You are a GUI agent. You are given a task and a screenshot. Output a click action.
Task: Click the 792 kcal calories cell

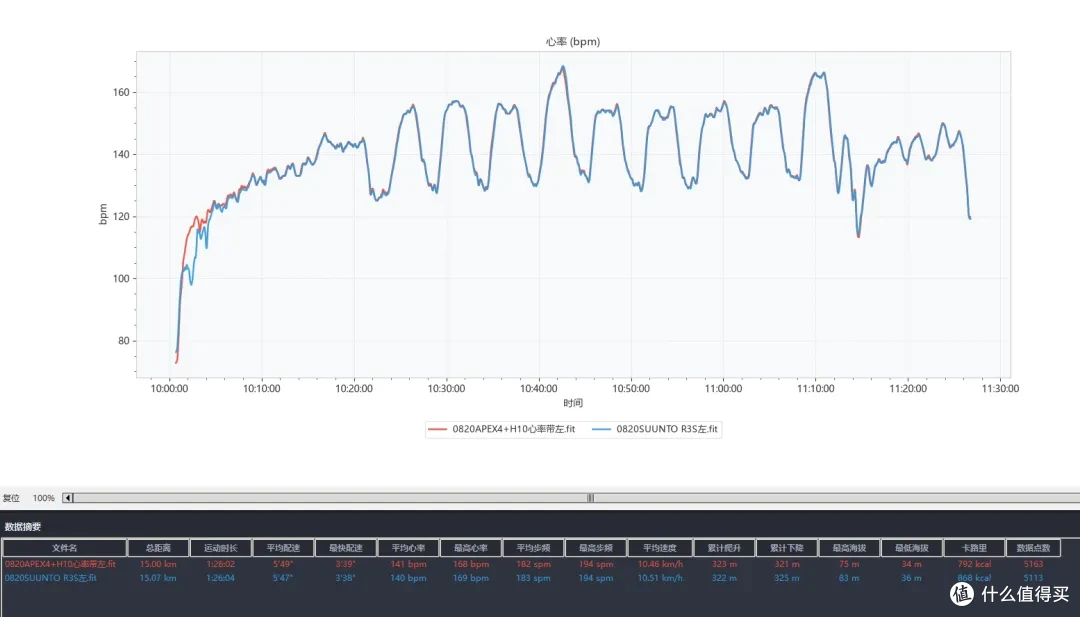point(975,564)
